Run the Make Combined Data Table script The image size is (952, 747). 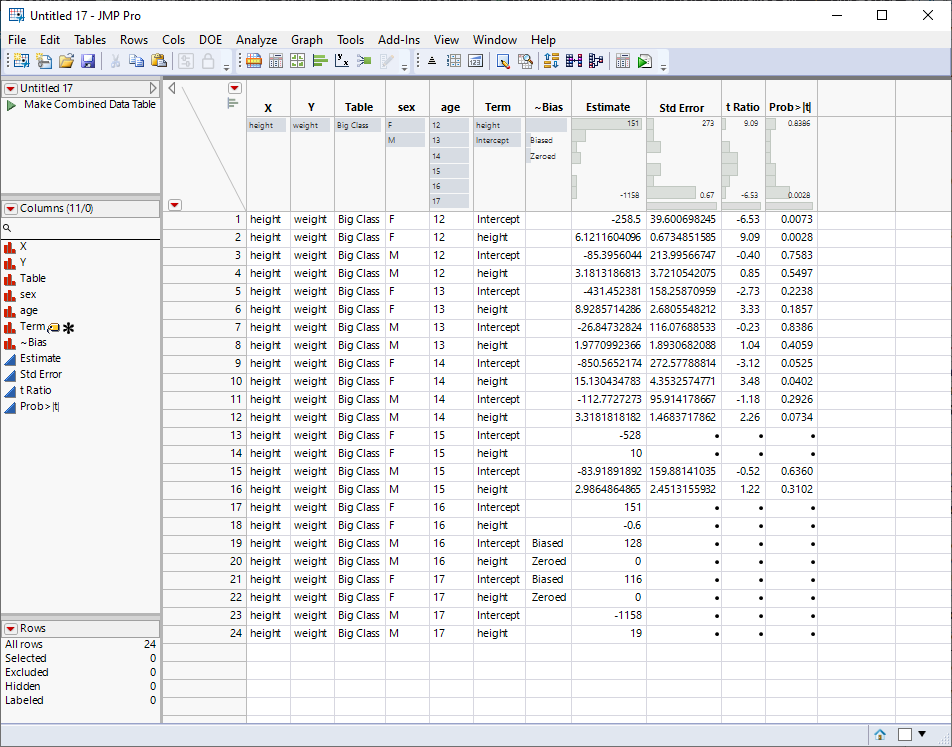click(x=89, y=104)
